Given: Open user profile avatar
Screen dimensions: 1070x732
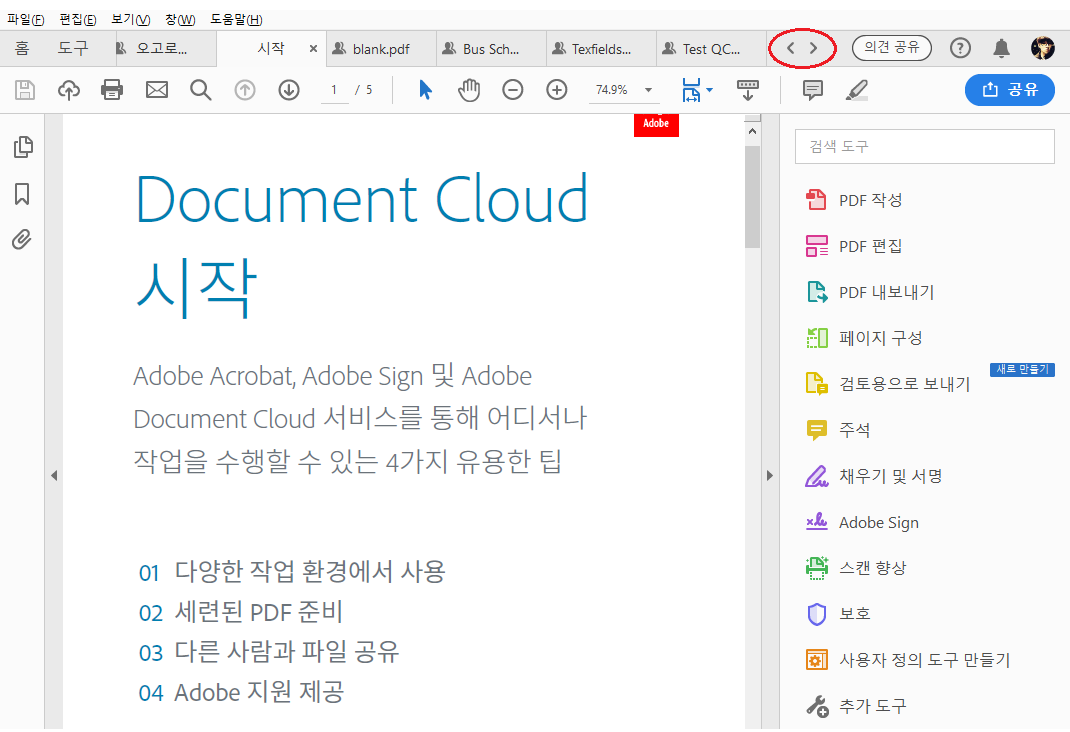Looking at the screenshot, I should pyautogui.click(x=1043, y=48).
